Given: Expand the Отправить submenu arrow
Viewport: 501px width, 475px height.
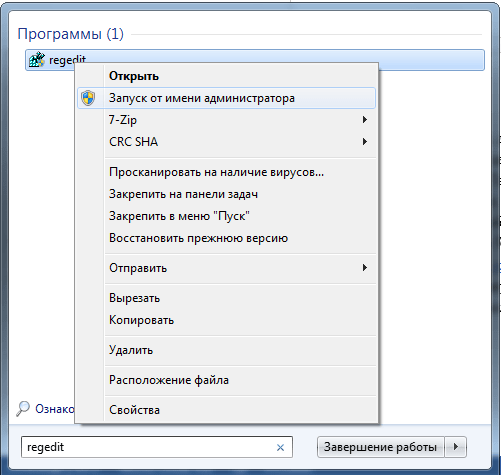Looking at the screenshot, I should 365,268.
